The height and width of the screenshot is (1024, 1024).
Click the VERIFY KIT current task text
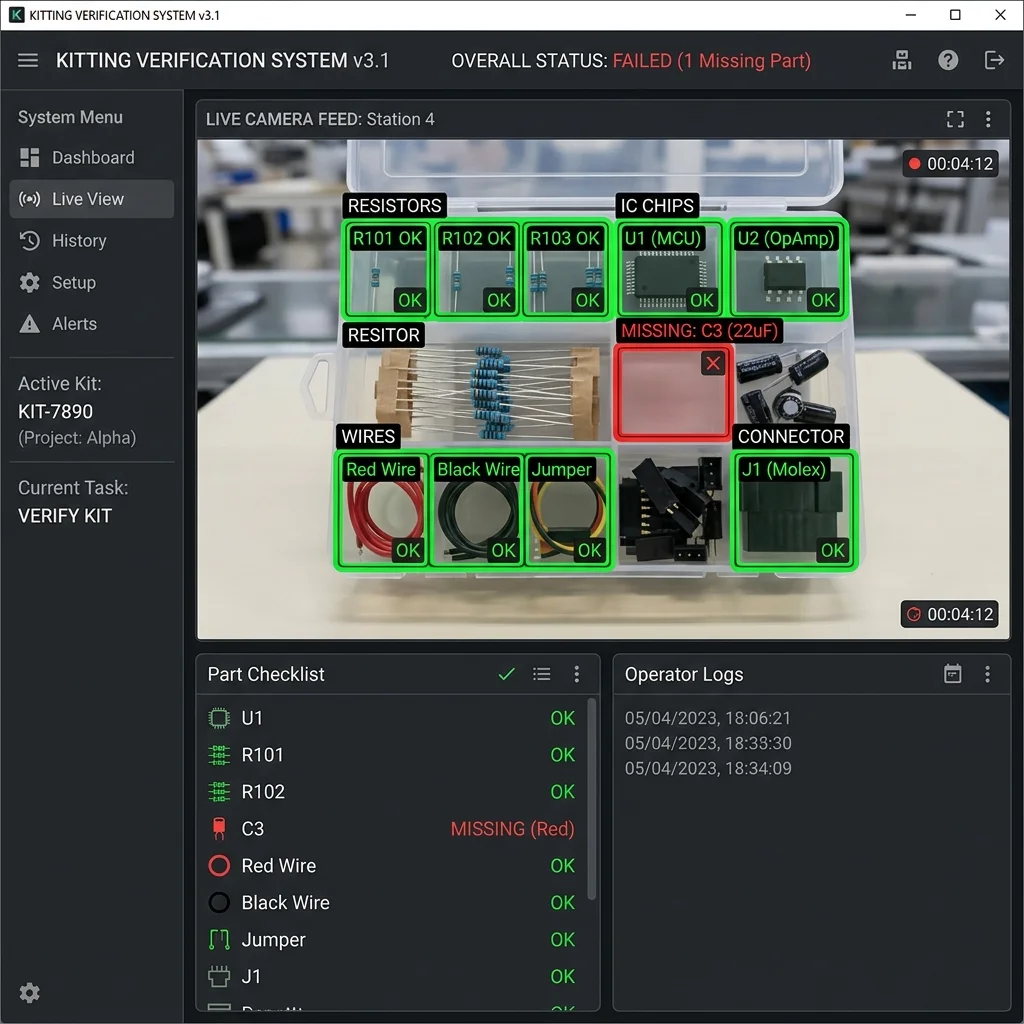pos(65,516)
